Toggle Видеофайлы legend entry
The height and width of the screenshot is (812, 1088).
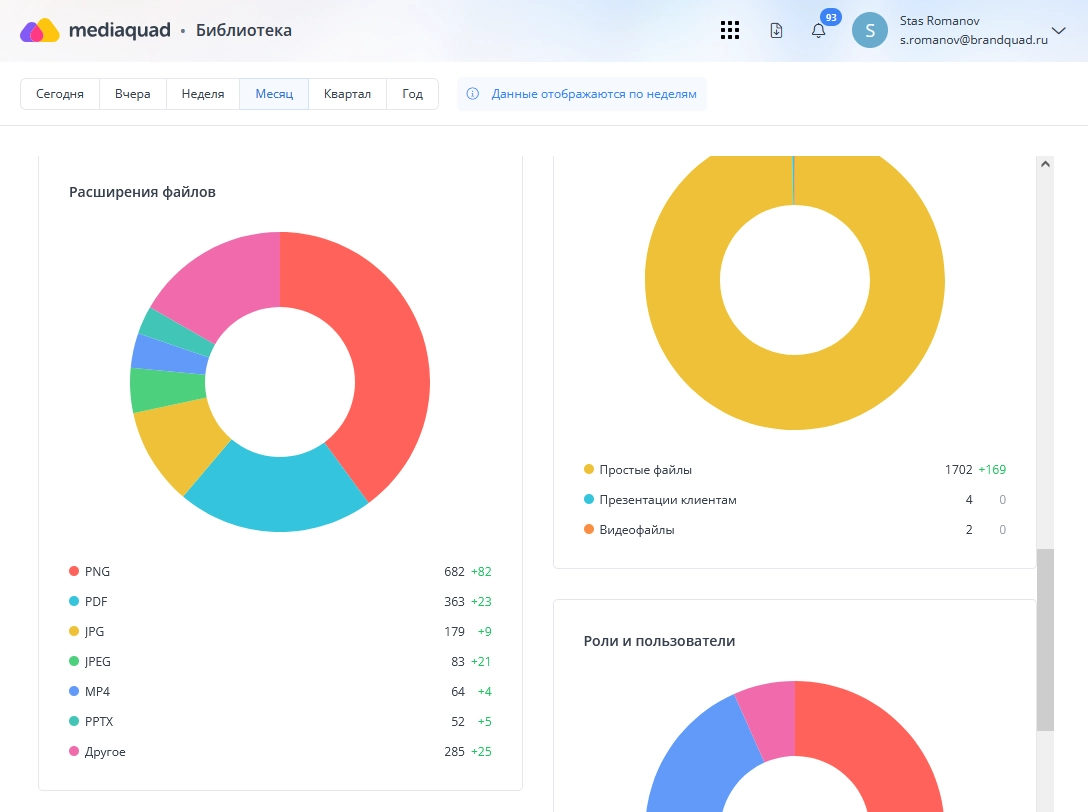point(636,529)
